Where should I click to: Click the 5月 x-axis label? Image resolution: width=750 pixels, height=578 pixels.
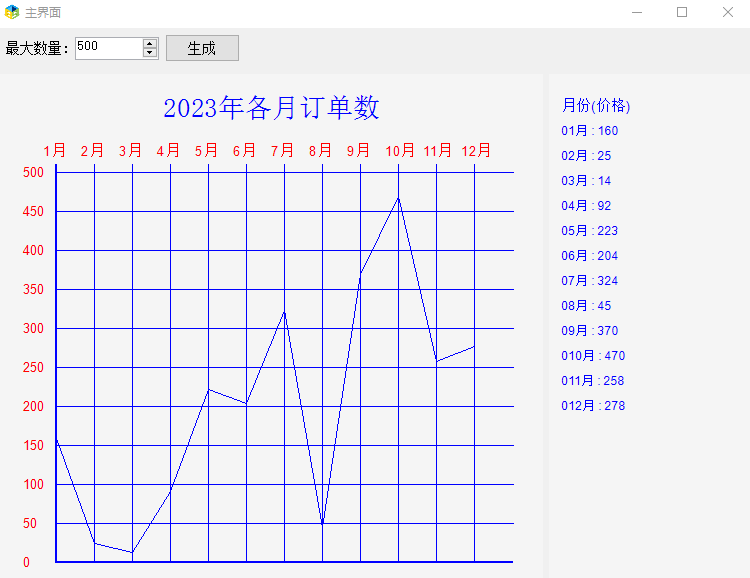point(207,151)
